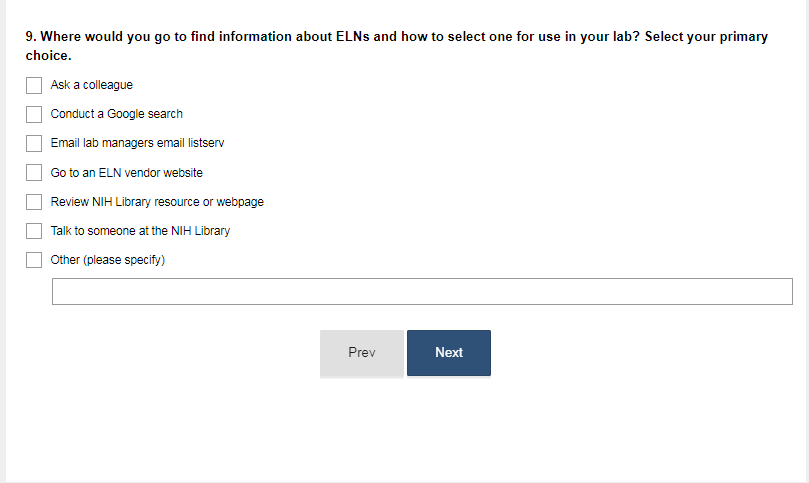809x483 pixels.
Task: Enable the 'Go to an ELN vendor website' checkbox
Action: point(34,172)
